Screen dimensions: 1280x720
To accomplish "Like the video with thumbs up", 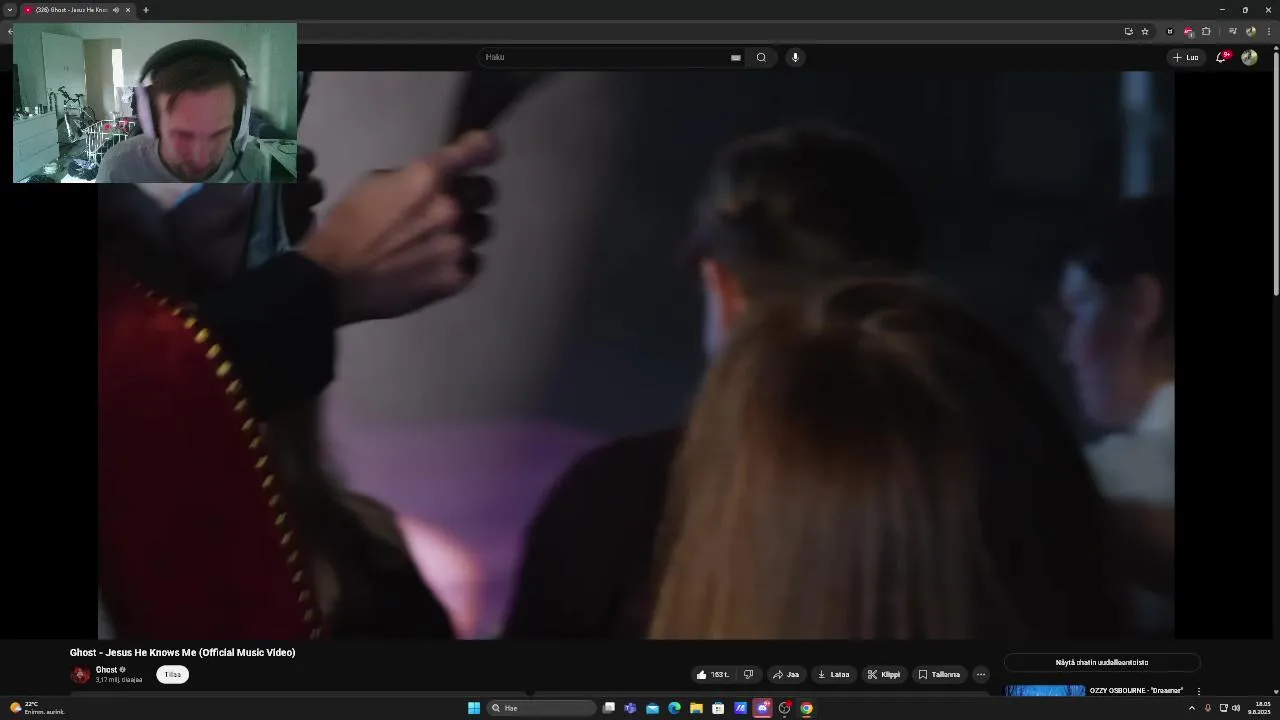I will click(x=712, y=674).
